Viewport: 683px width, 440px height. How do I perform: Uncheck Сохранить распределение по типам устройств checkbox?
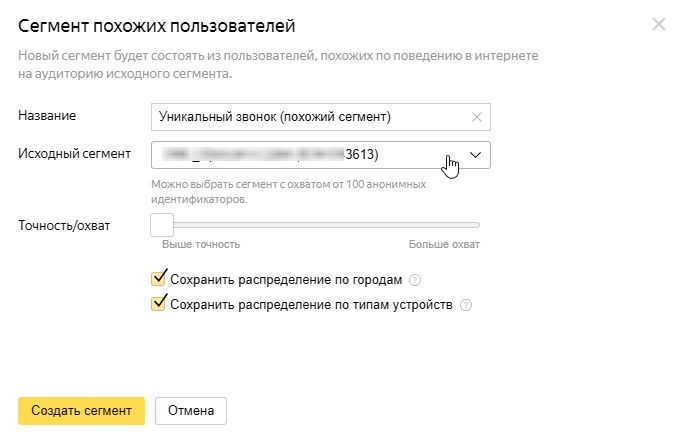[158, 304]
